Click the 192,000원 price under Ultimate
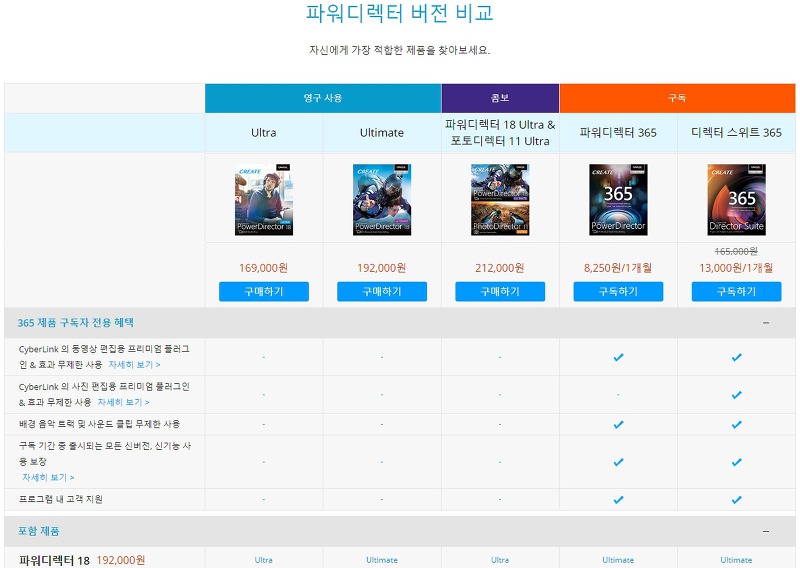This screenshot has width=800, height=568. pos(382,268)
